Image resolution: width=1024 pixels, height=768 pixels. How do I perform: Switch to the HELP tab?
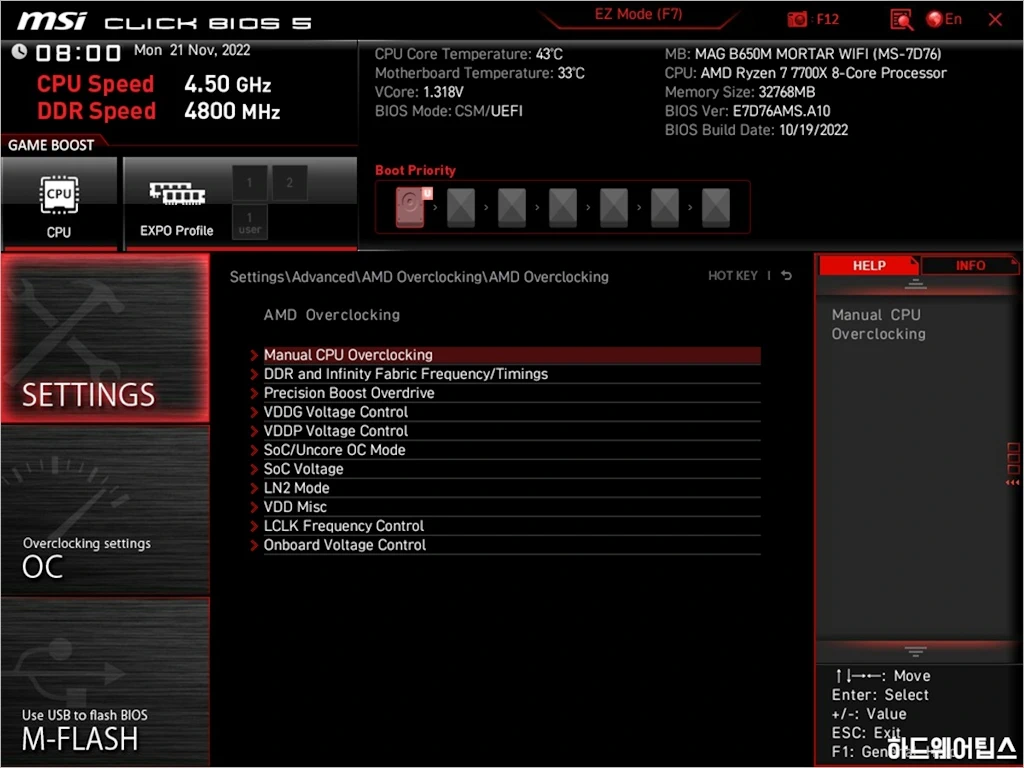(x=869, y=265)
